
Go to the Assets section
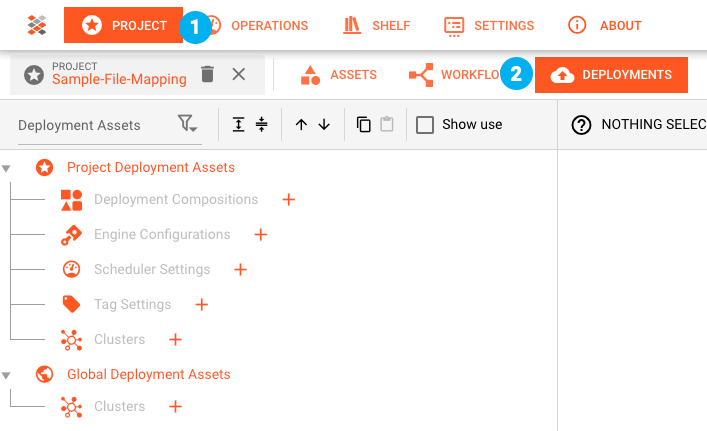(x=339, y=75)
